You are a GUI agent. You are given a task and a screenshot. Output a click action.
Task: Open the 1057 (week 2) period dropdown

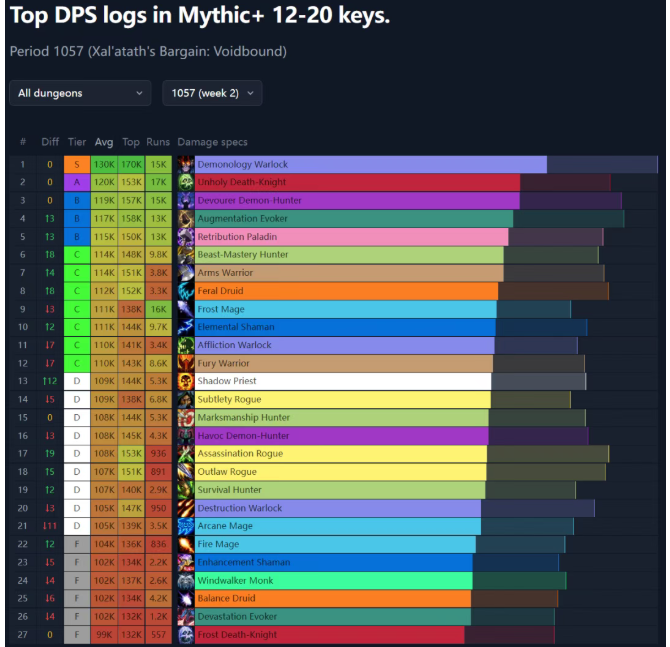(x=212, y=93)
